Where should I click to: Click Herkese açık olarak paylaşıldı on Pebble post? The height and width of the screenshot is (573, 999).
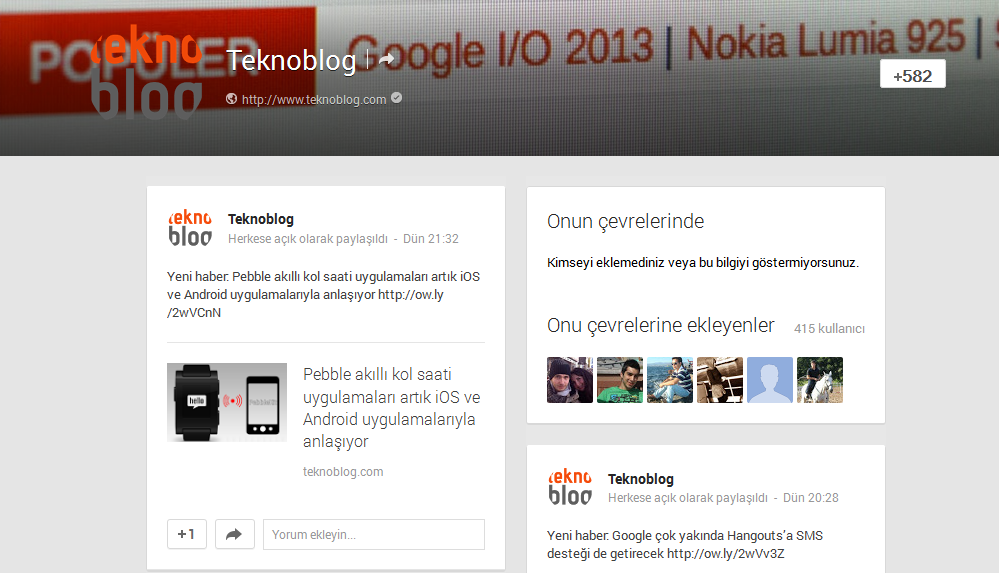[308, 239]
